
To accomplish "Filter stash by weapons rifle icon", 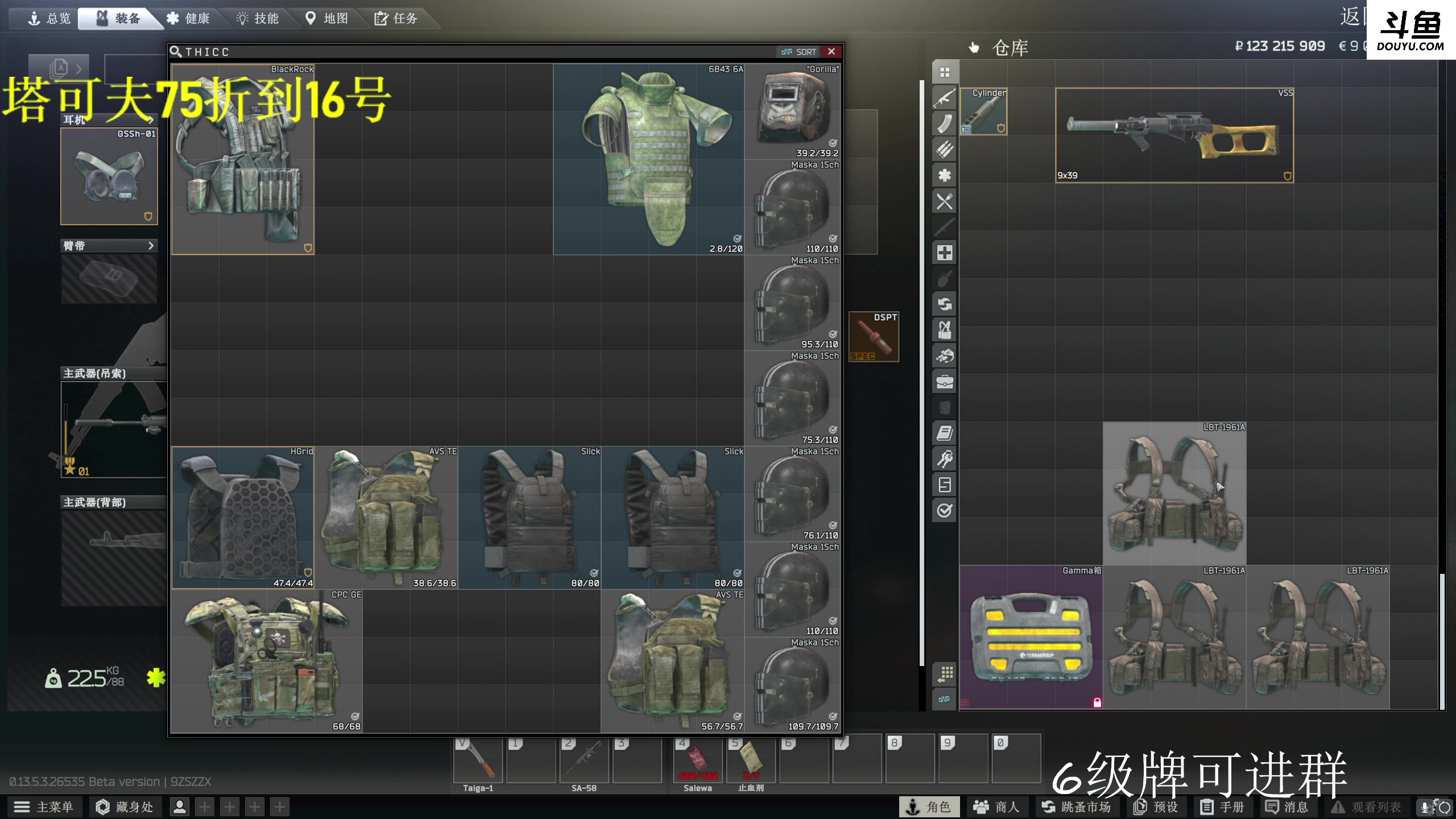I will [945, 98].
